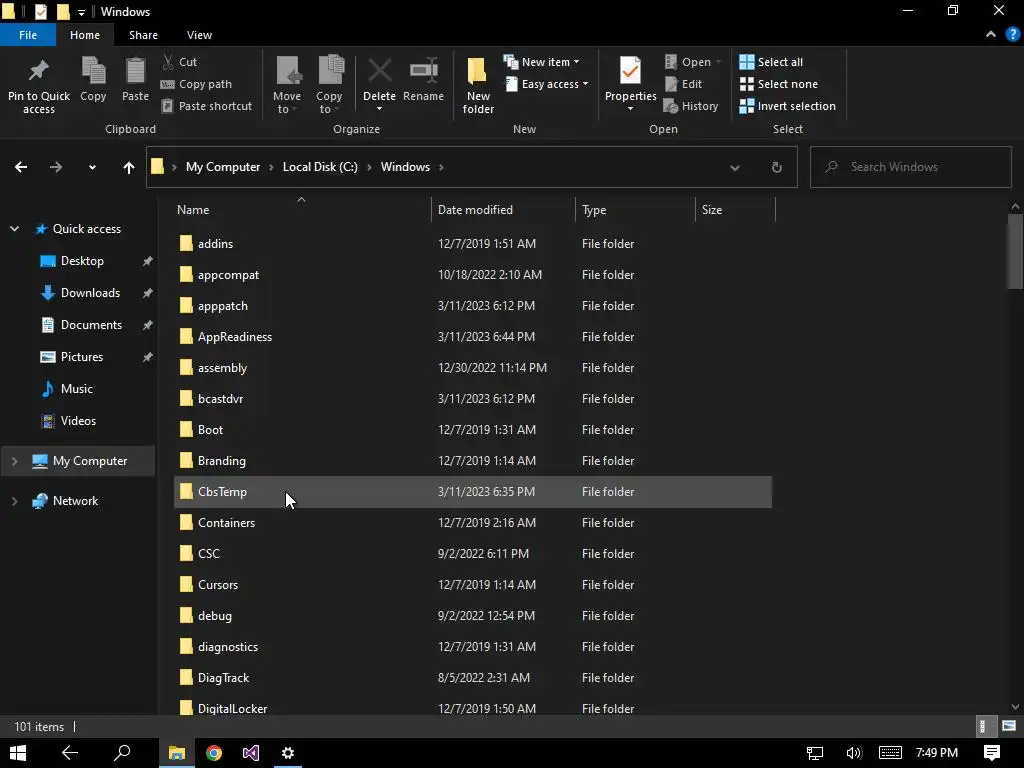The width and height of the screenshot is (1024, 768).
Task: Select all items
Action: pos(771,62)
